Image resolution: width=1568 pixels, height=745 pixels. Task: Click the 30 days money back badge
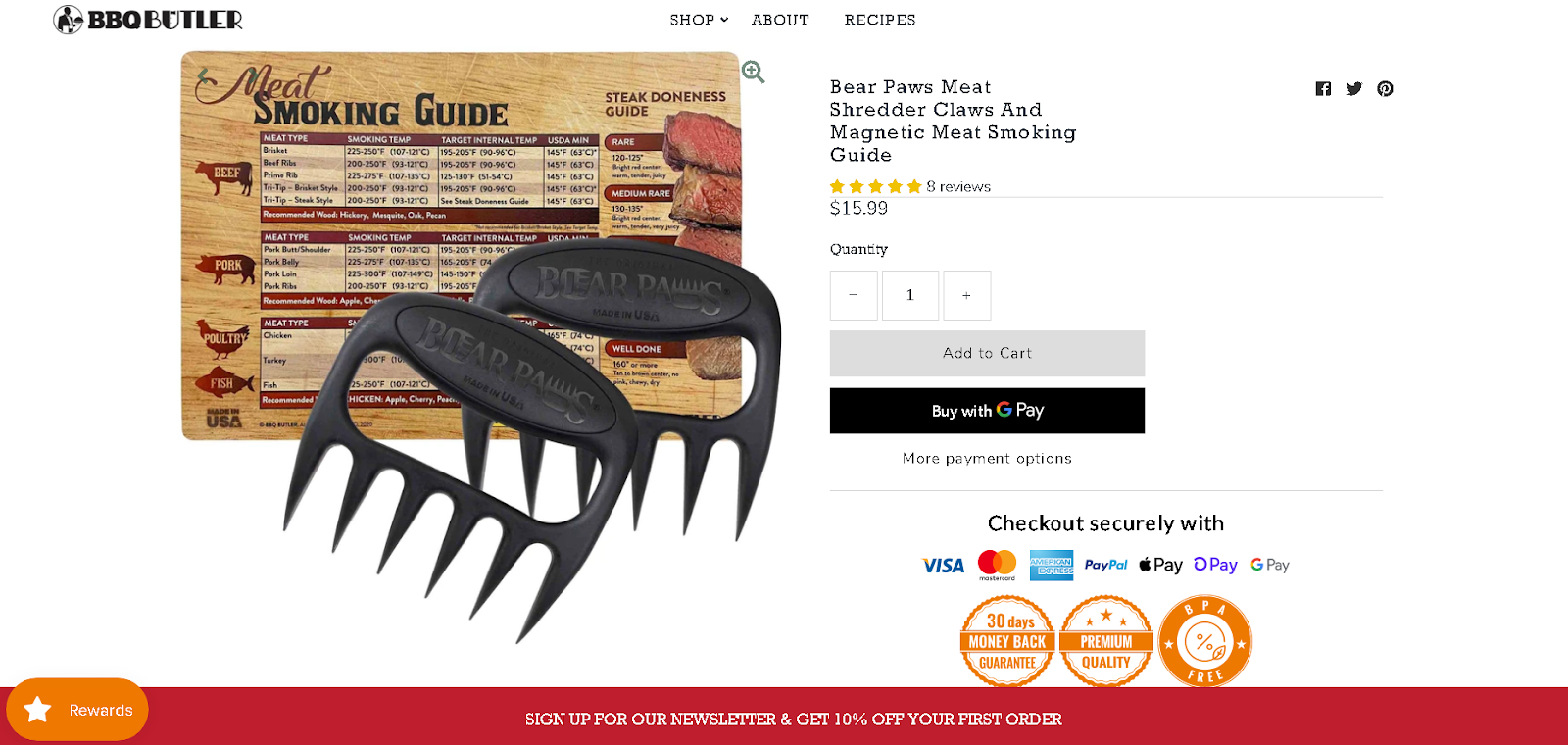coord(1007,641)
